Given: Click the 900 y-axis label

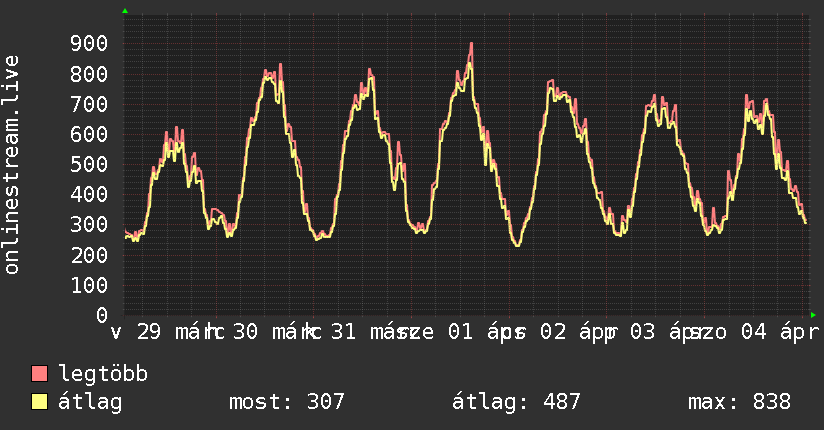Looking at the screenshot, I should (89, 44).
